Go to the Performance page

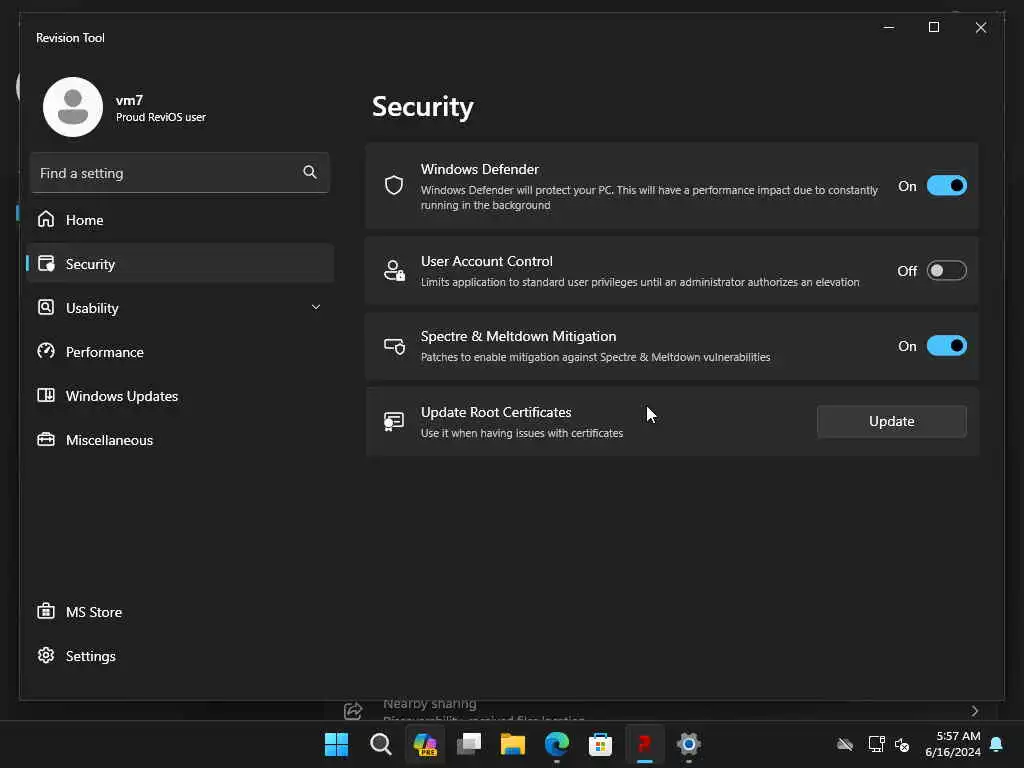click(180, 352)
